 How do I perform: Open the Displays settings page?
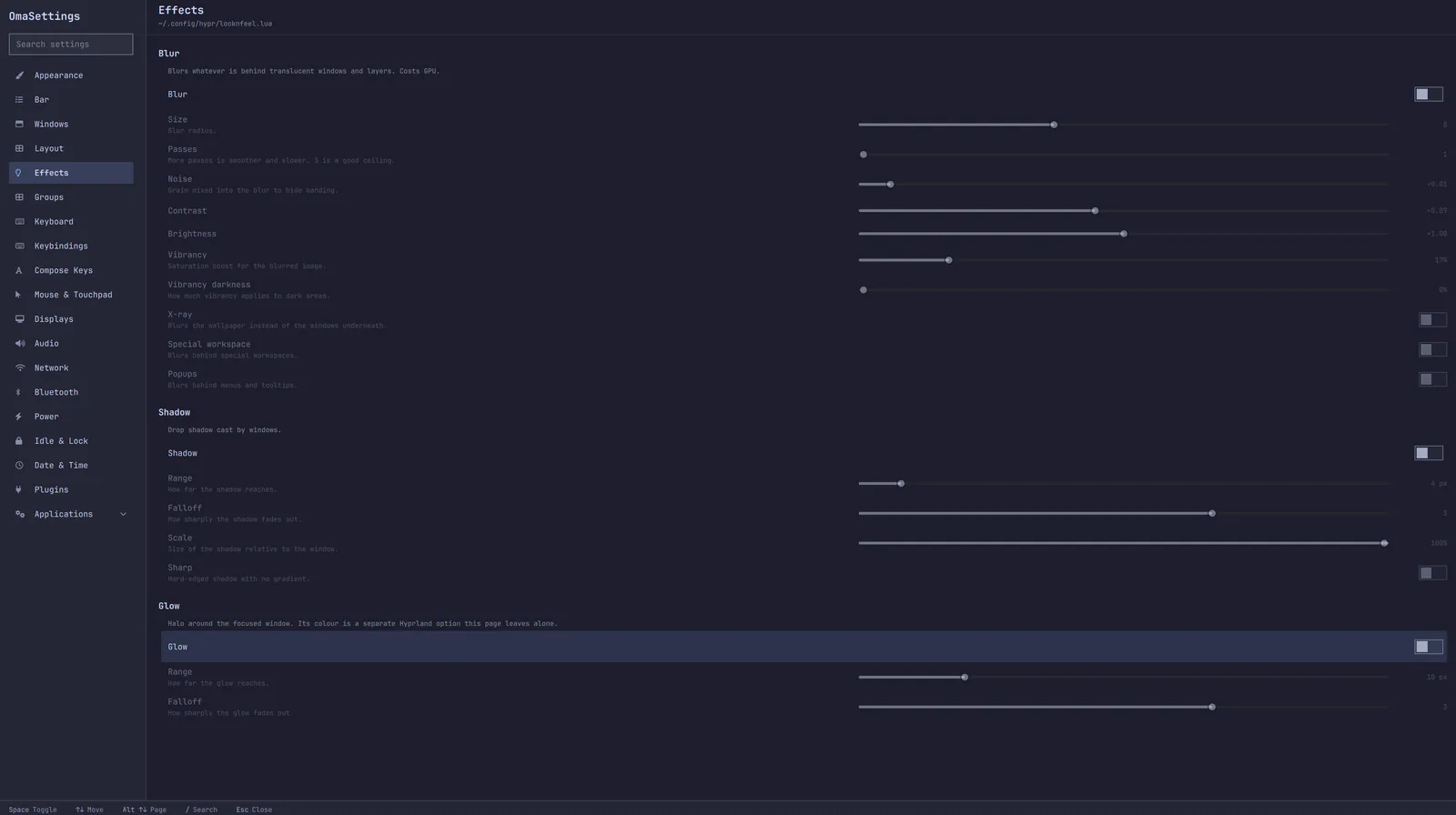tap(71, 319)
